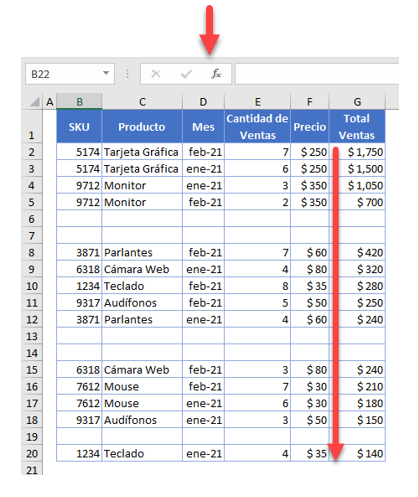Select column B header

click(x=79, y=102)
